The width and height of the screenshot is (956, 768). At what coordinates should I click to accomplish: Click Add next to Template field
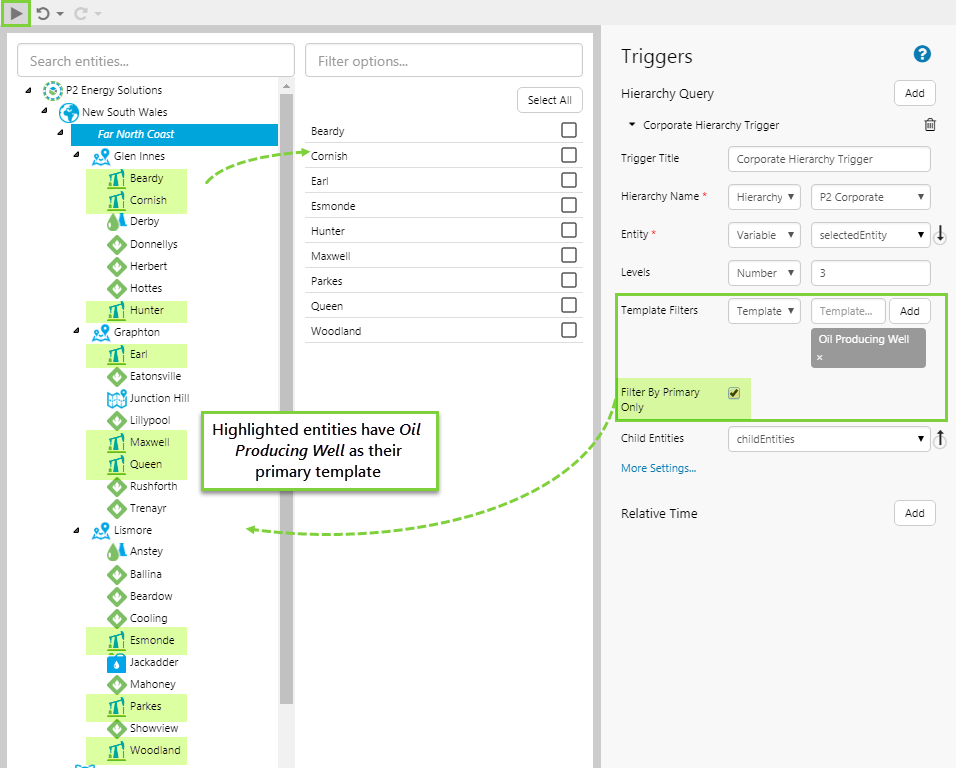(910, 311)
